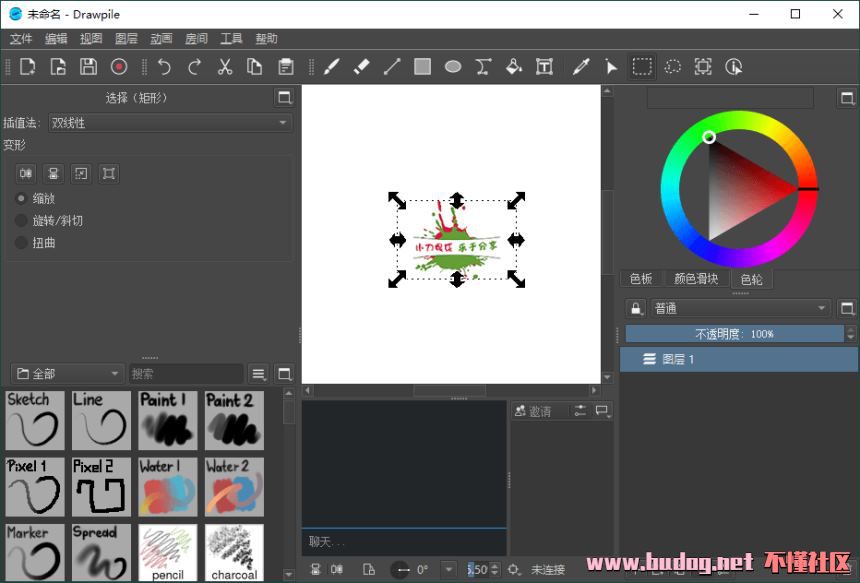
Task: Click the 不透明度 opacity slider
Action: (x=733, y=334)
